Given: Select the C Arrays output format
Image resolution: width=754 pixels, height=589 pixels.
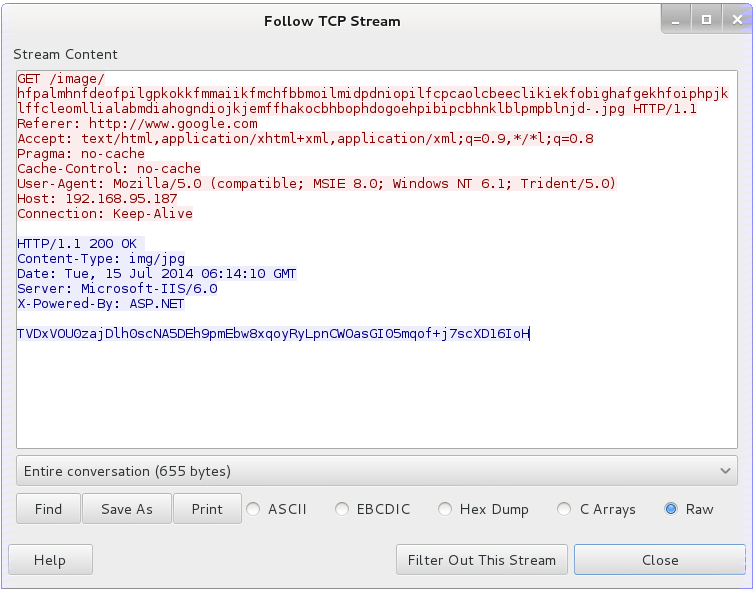Looking at the screenshot, I should [x=565, y=509].
